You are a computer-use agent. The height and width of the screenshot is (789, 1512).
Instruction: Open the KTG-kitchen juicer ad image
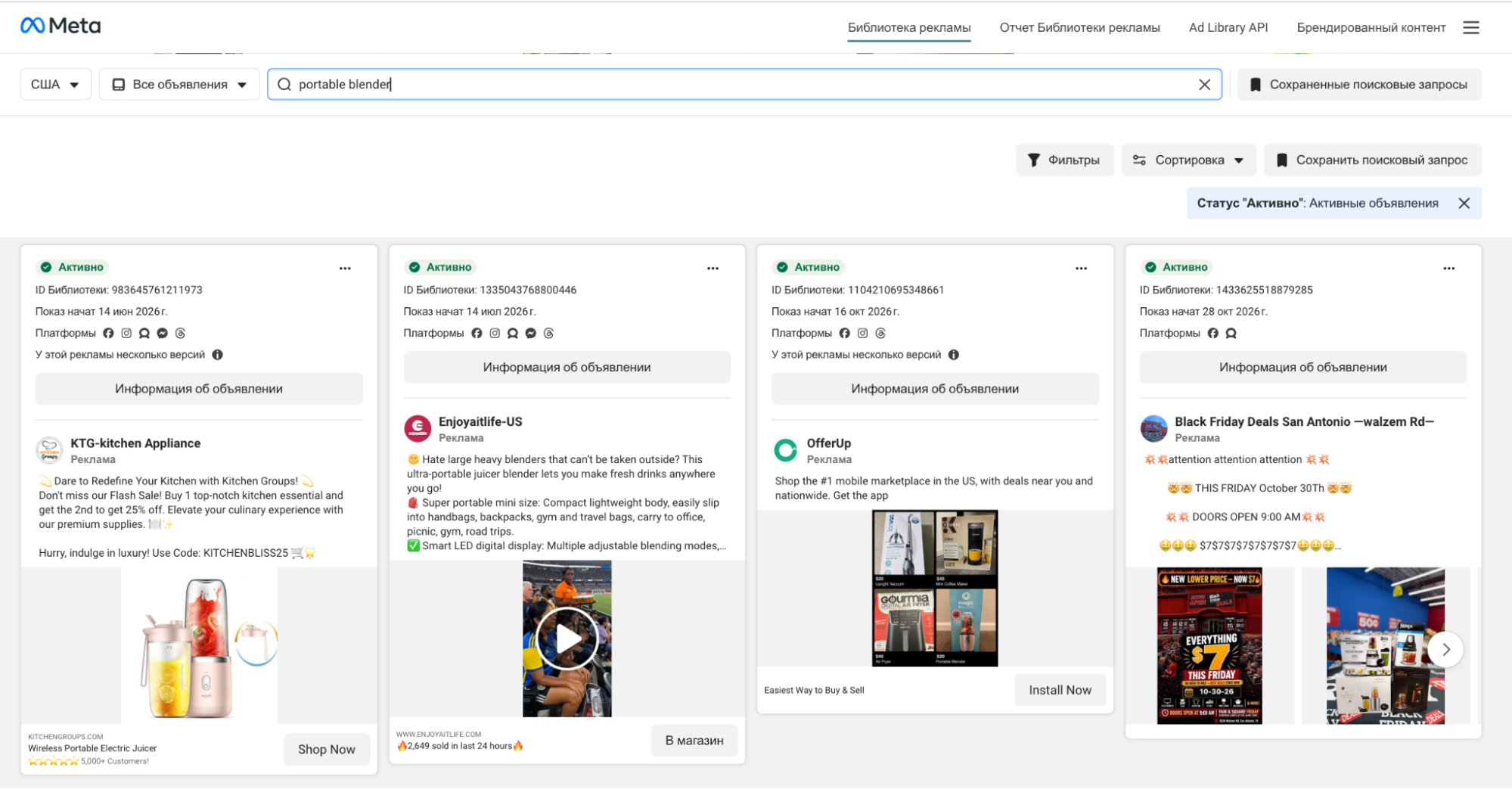(199, 645)
